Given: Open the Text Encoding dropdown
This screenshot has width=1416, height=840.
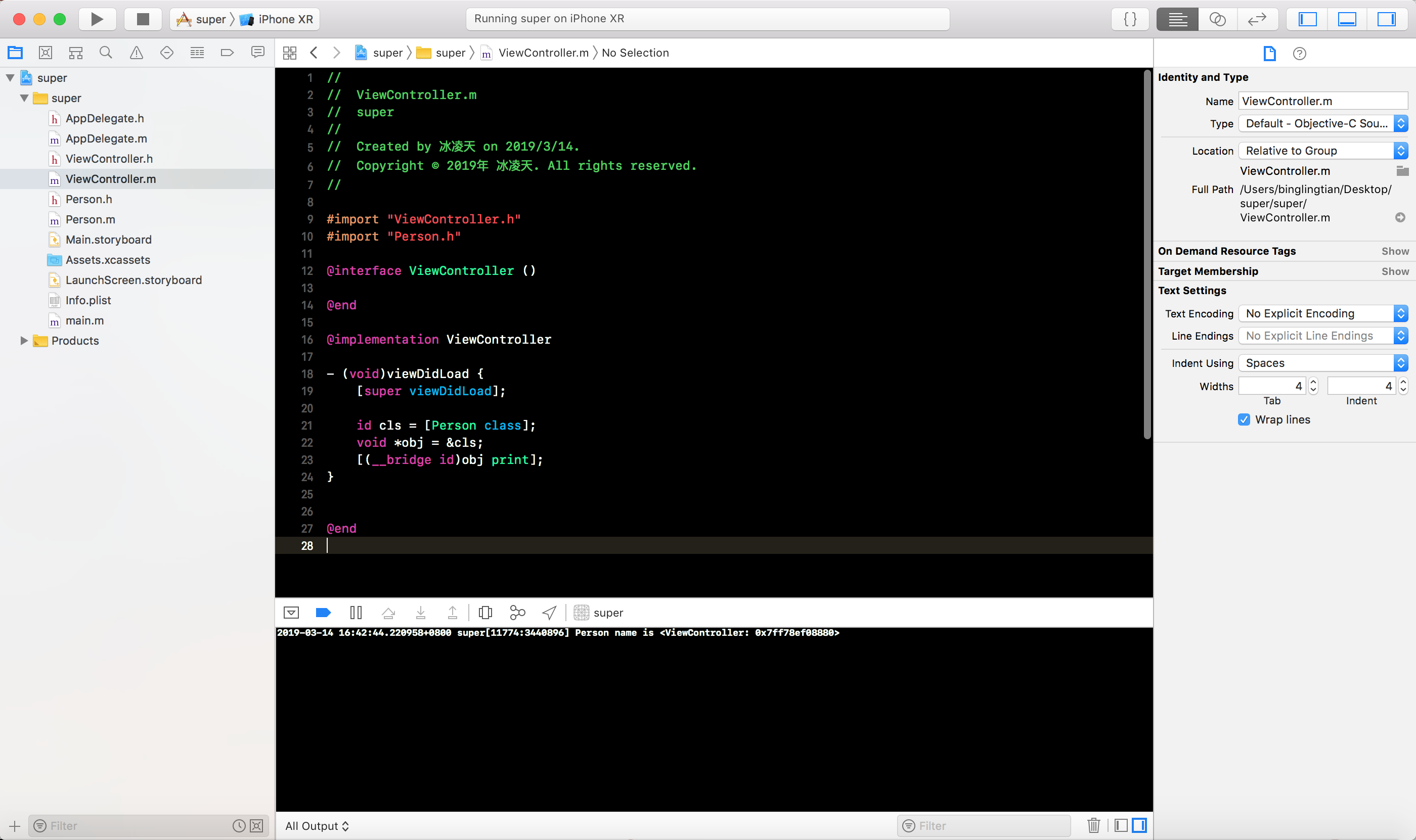Looking at the screenshot, I should pos(1322,313).
